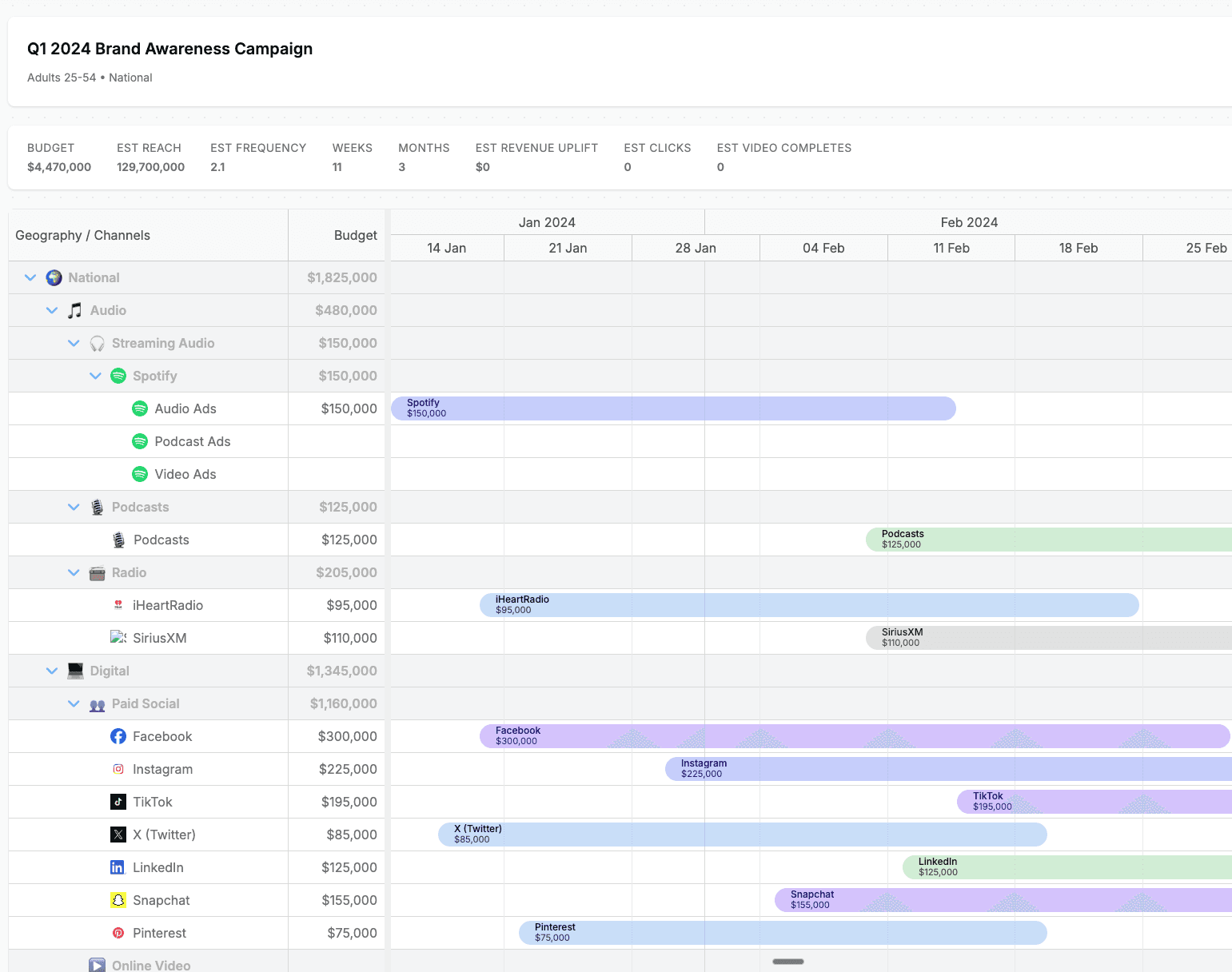Click the LinkedIn logo icon

(118, 867)
